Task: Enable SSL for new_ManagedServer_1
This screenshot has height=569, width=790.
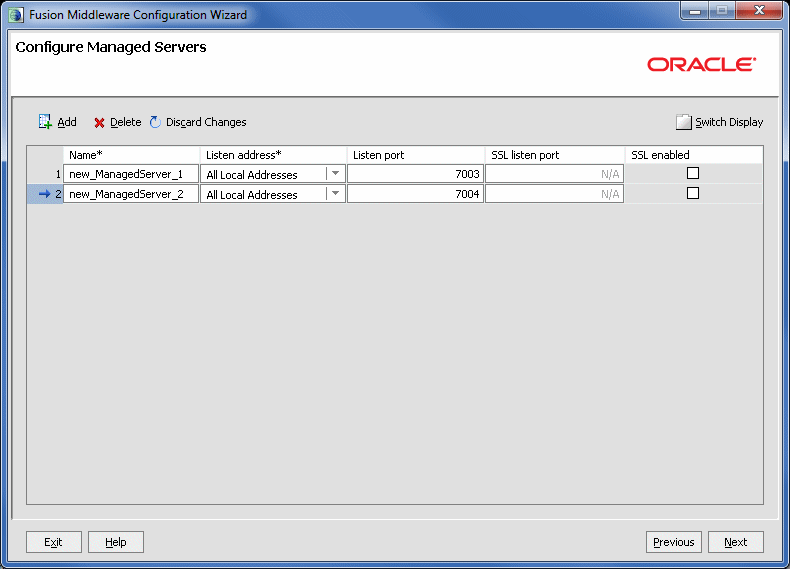Action: (x=693, y=173)
